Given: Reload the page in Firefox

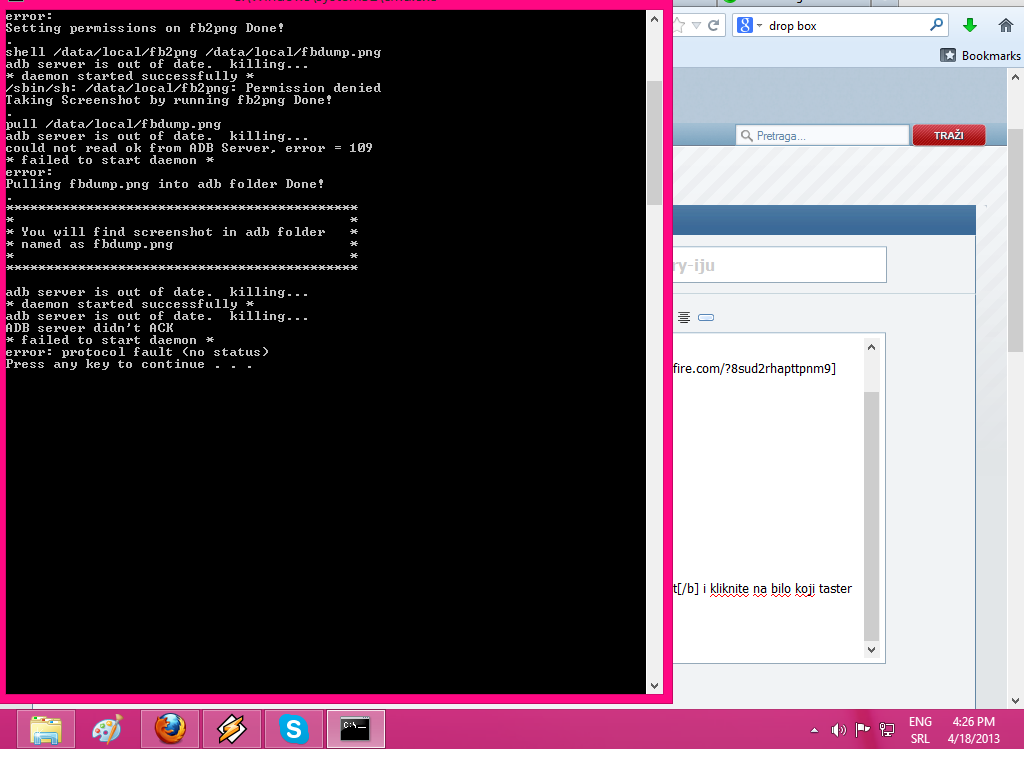Looking at the screenshot, I should tap(714, 25).
